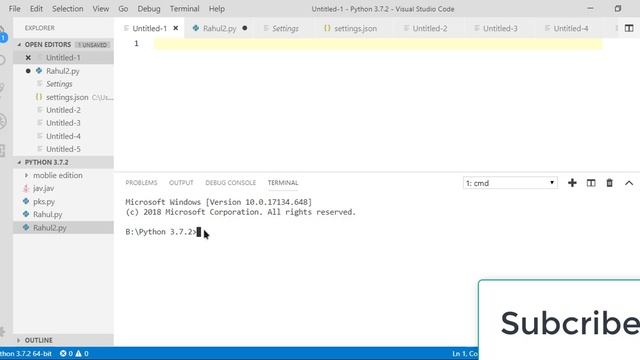Switch to the Settings editor tab
Viewport: 640px width, 360px height.
click(285, 28)
